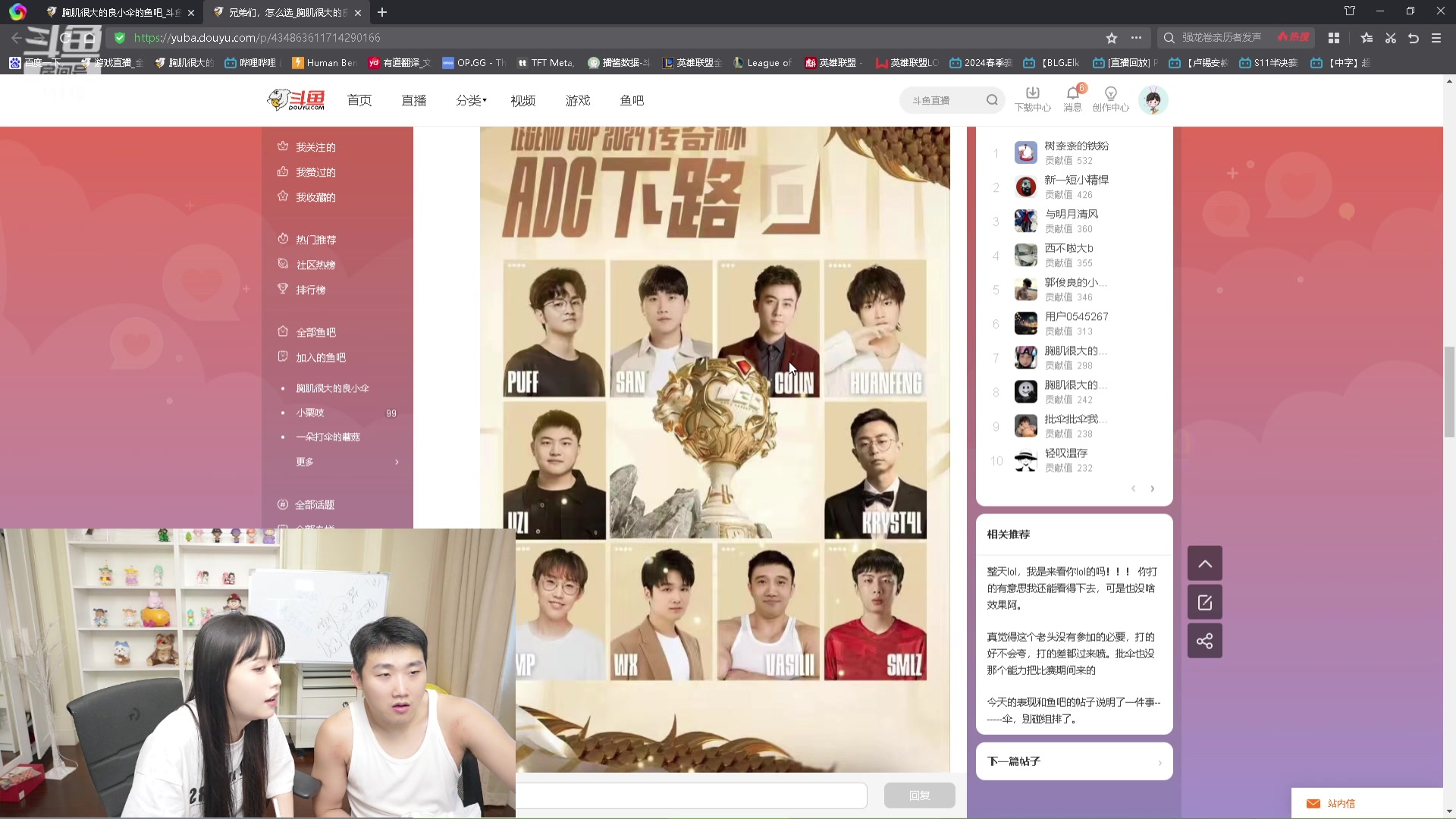Image resolution: width=1456 pixels, height=819 pixels.
Task: Open ranked user 树亲亲的铁粉 profile
Action: coord(1076,146)
